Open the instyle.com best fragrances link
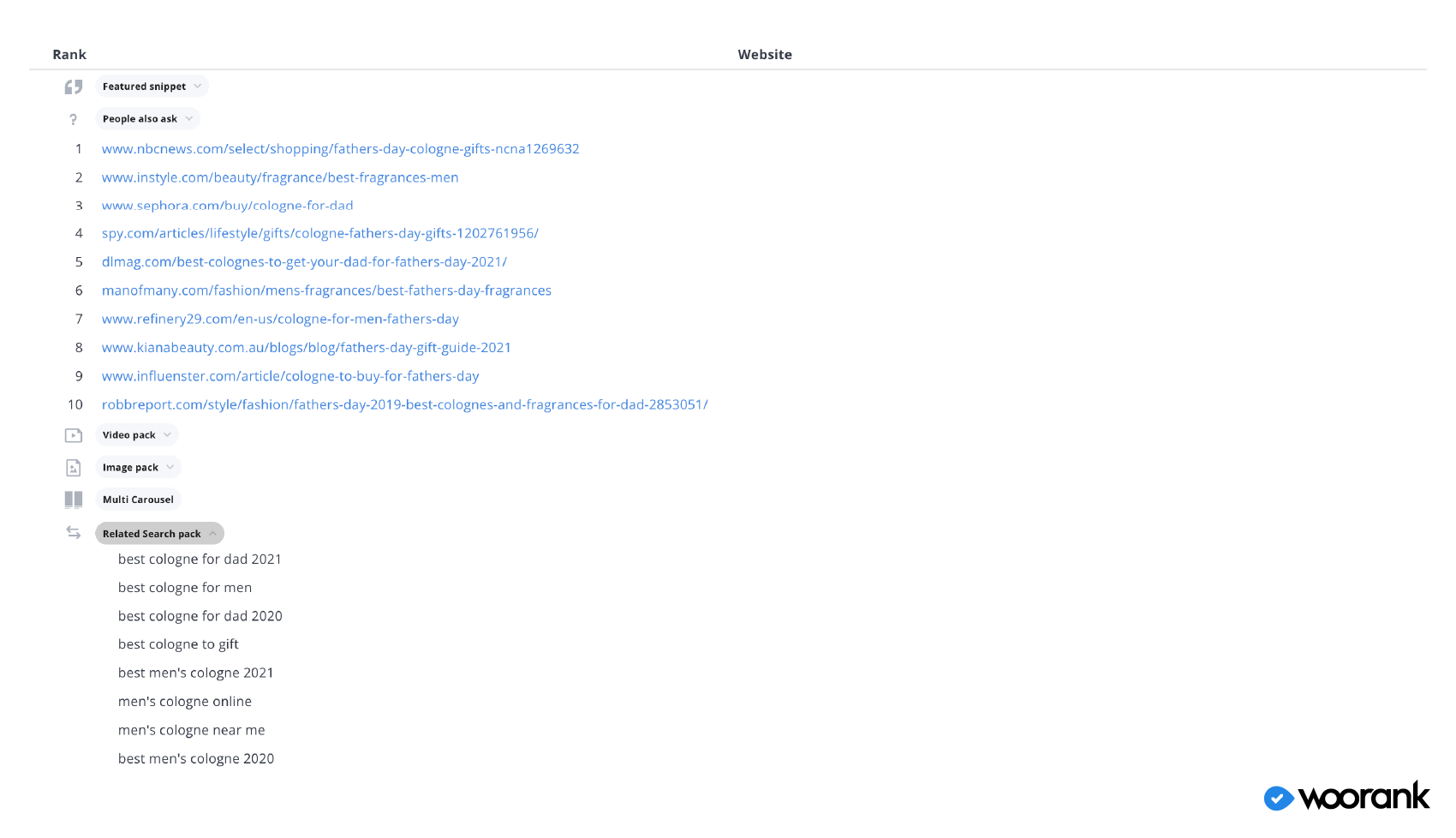 [x=280, y=177]
